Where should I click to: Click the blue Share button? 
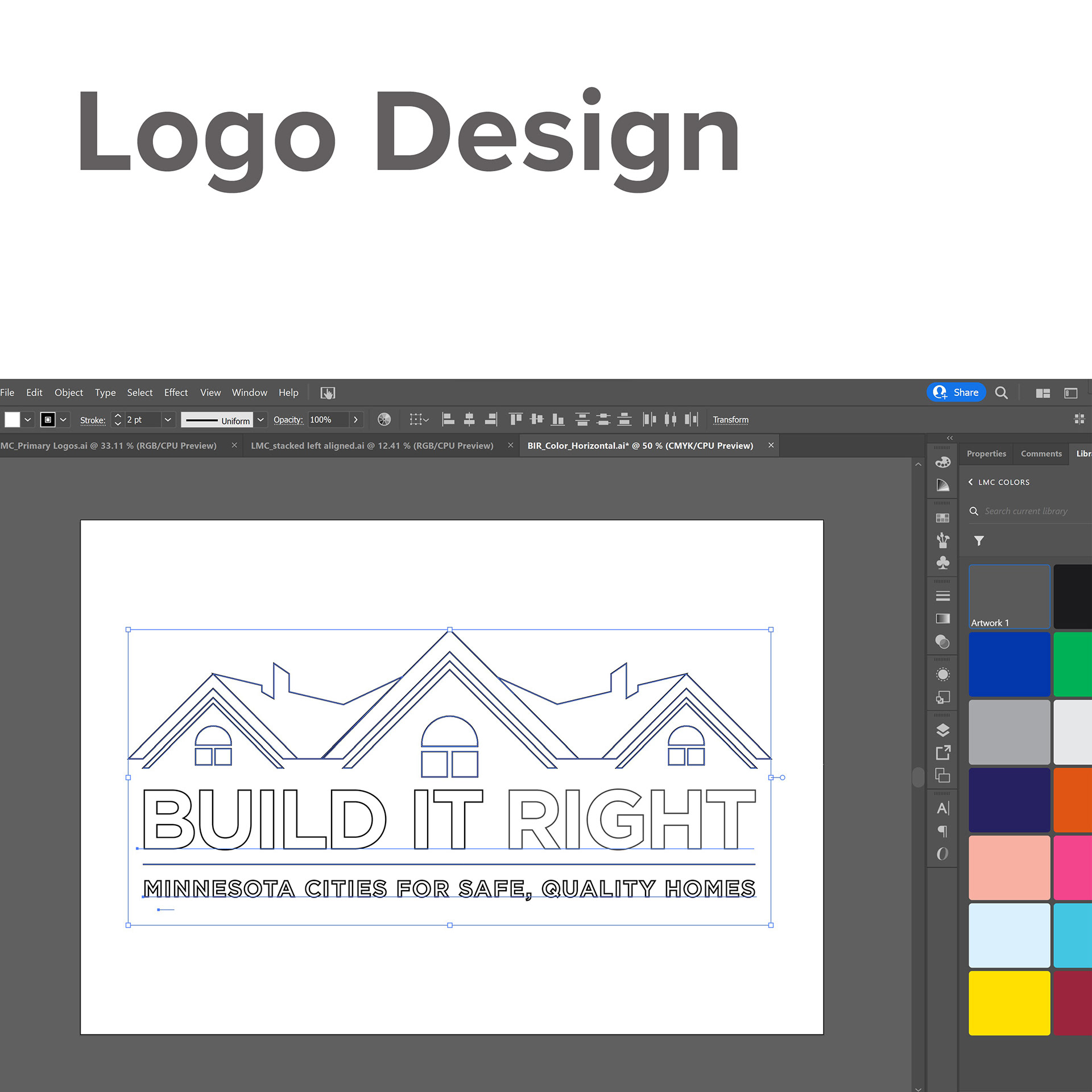(x=956, y=392)
